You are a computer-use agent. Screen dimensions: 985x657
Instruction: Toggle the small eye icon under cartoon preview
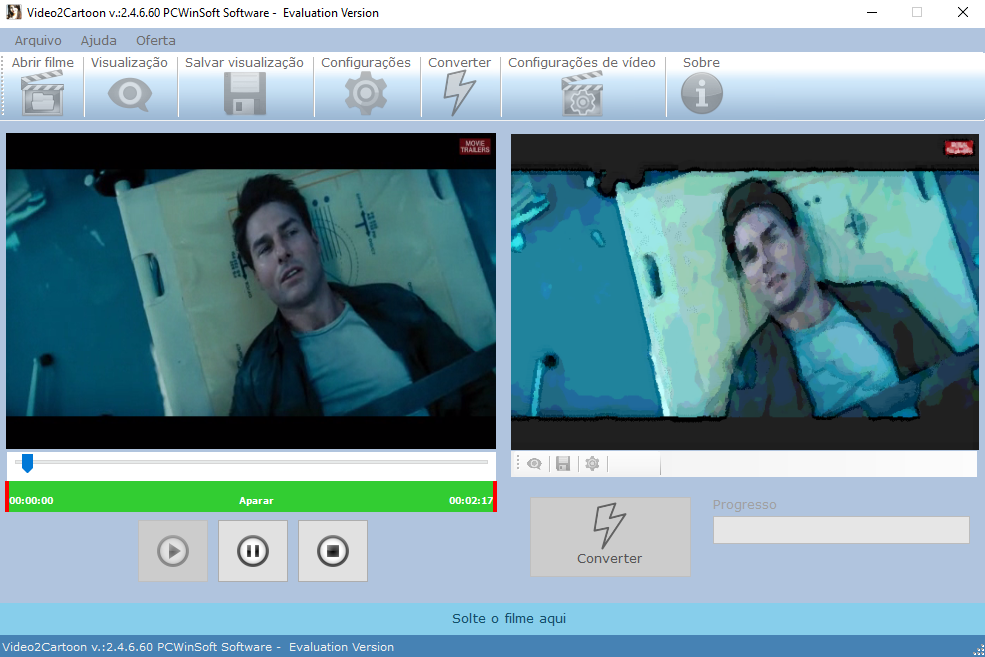click(535, 464)
